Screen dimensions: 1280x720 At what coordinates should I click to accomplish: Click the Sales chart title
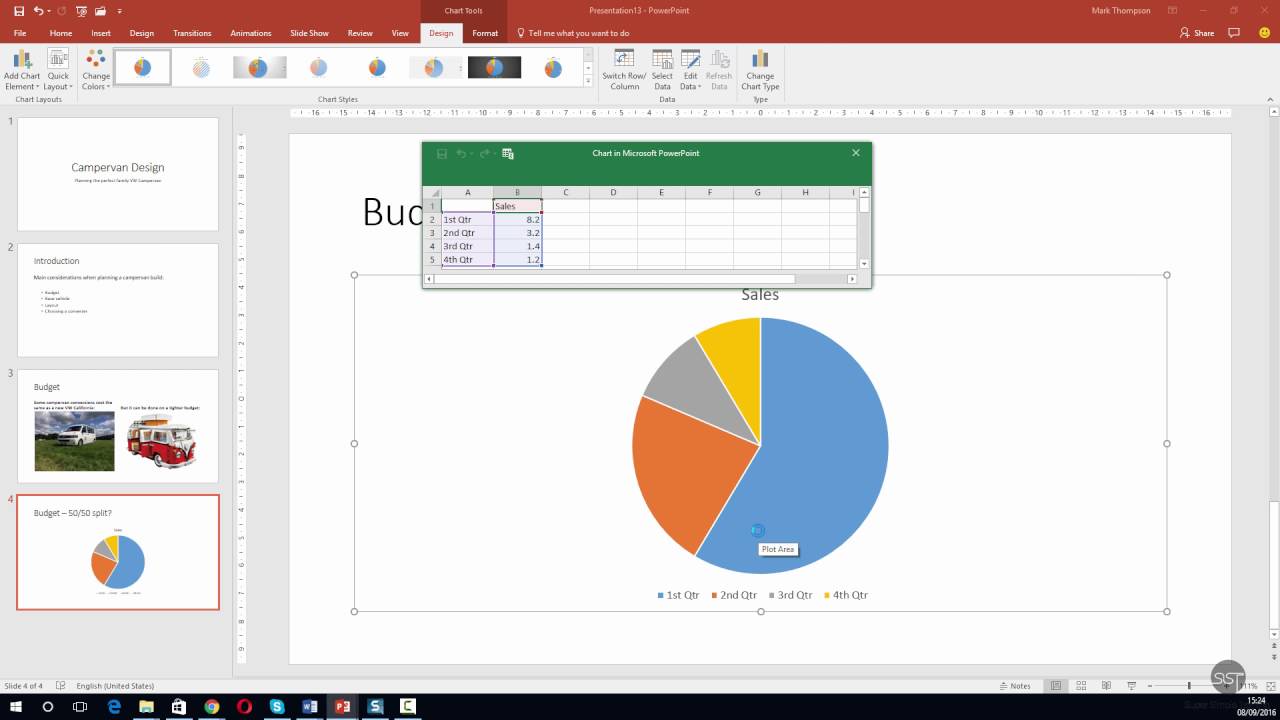[760, 294]
